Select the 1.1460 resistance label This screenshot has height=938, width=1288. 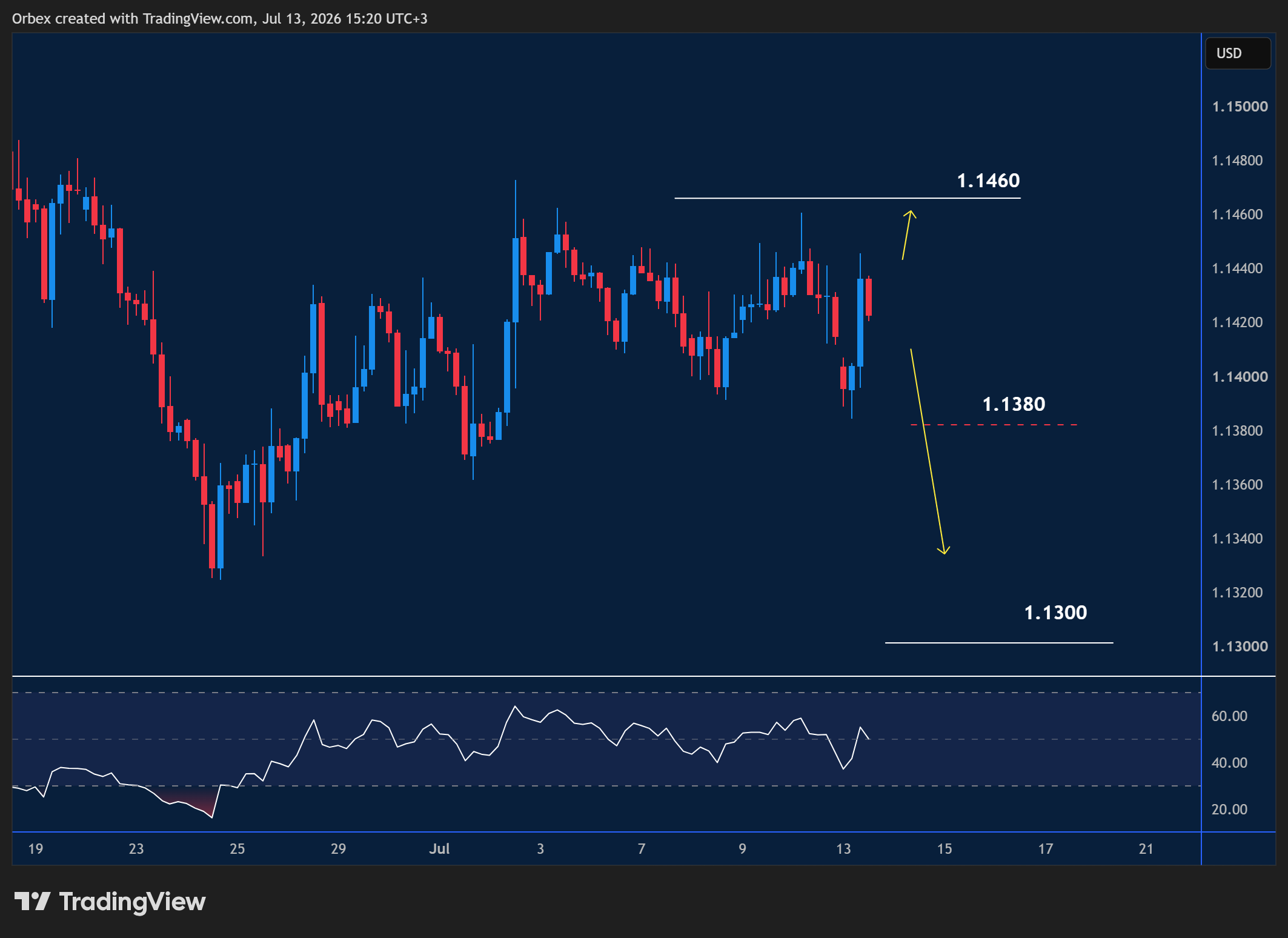[988, 181]
